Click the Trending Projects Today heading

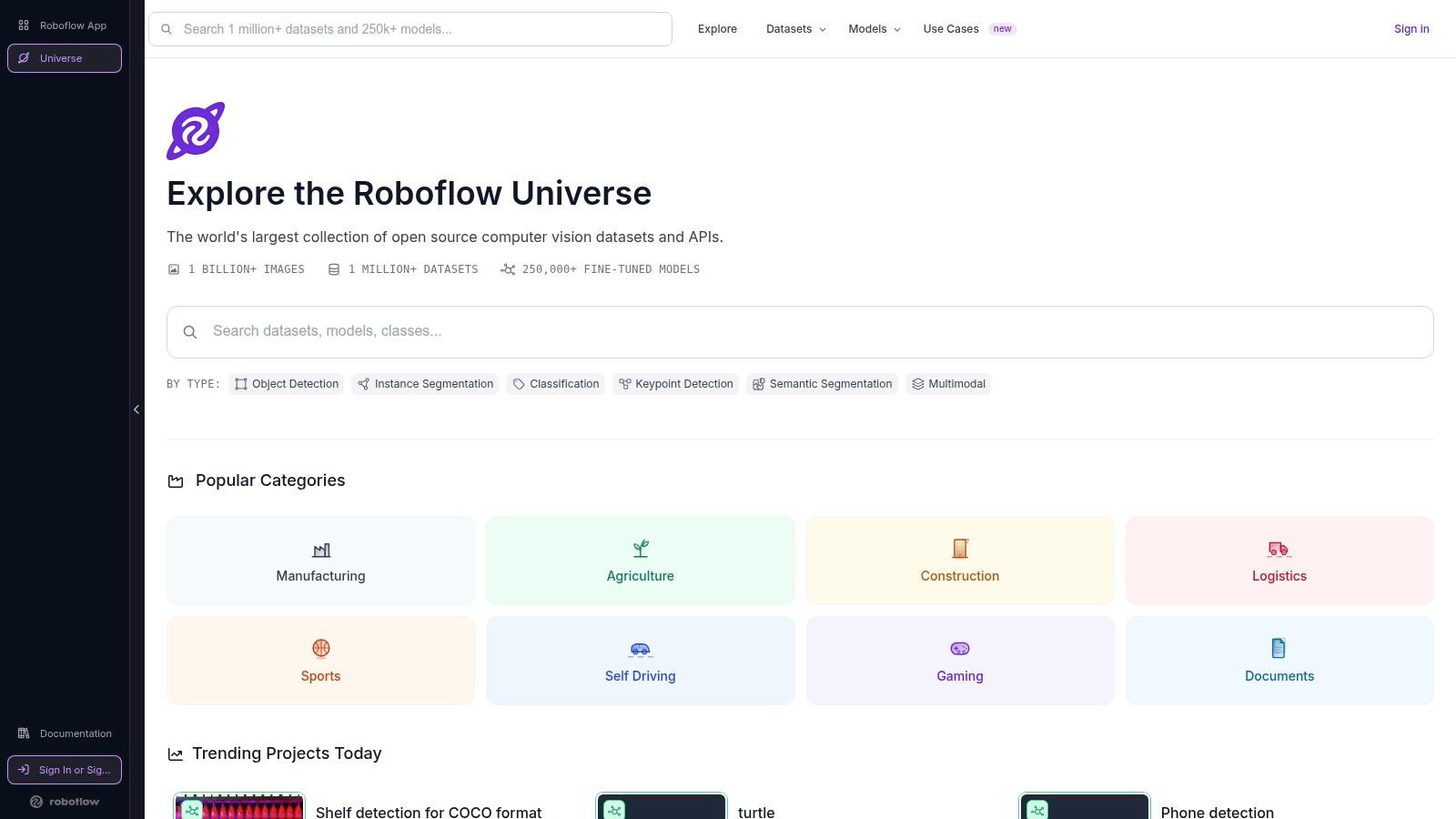coord(287,753)
